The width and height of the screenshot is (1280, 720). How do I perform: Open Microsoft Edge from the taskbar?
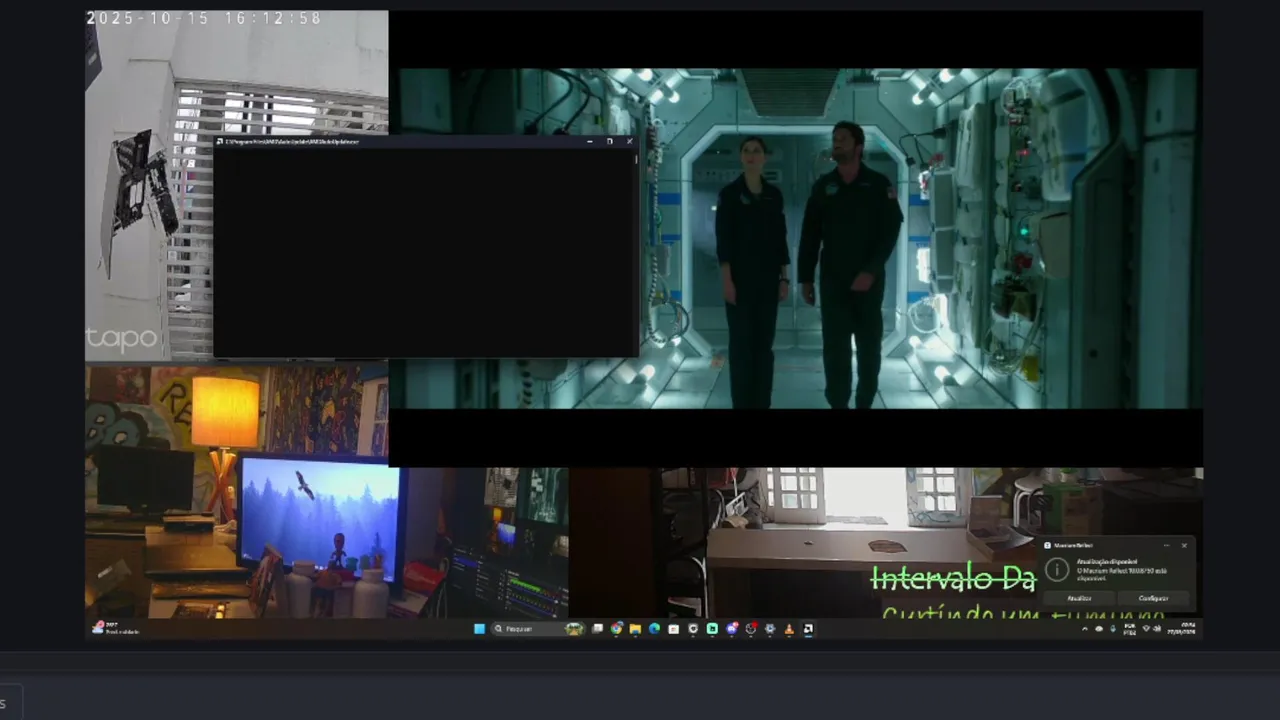point(654,629)
